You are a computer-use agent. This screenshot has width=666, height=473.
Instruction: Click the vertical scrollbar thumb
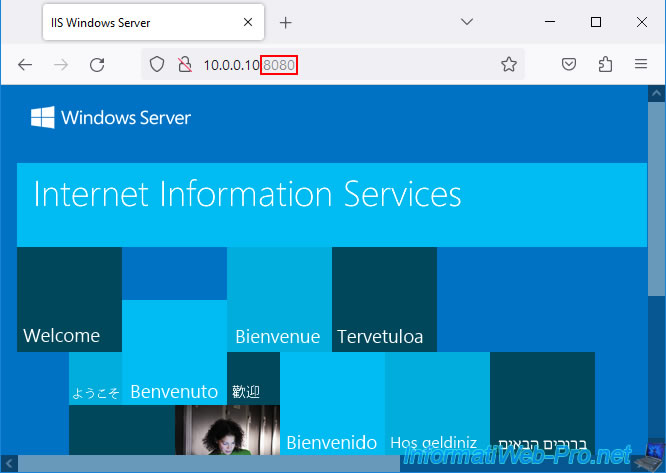656,198
